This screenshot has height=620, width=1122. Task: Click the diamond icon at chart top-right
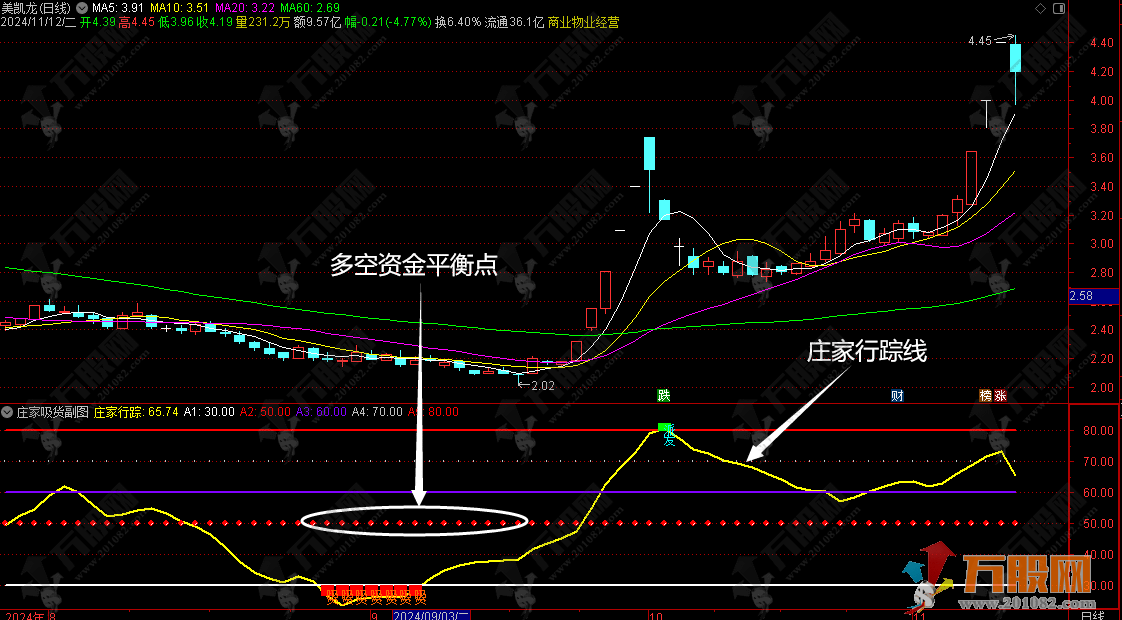1040,9
